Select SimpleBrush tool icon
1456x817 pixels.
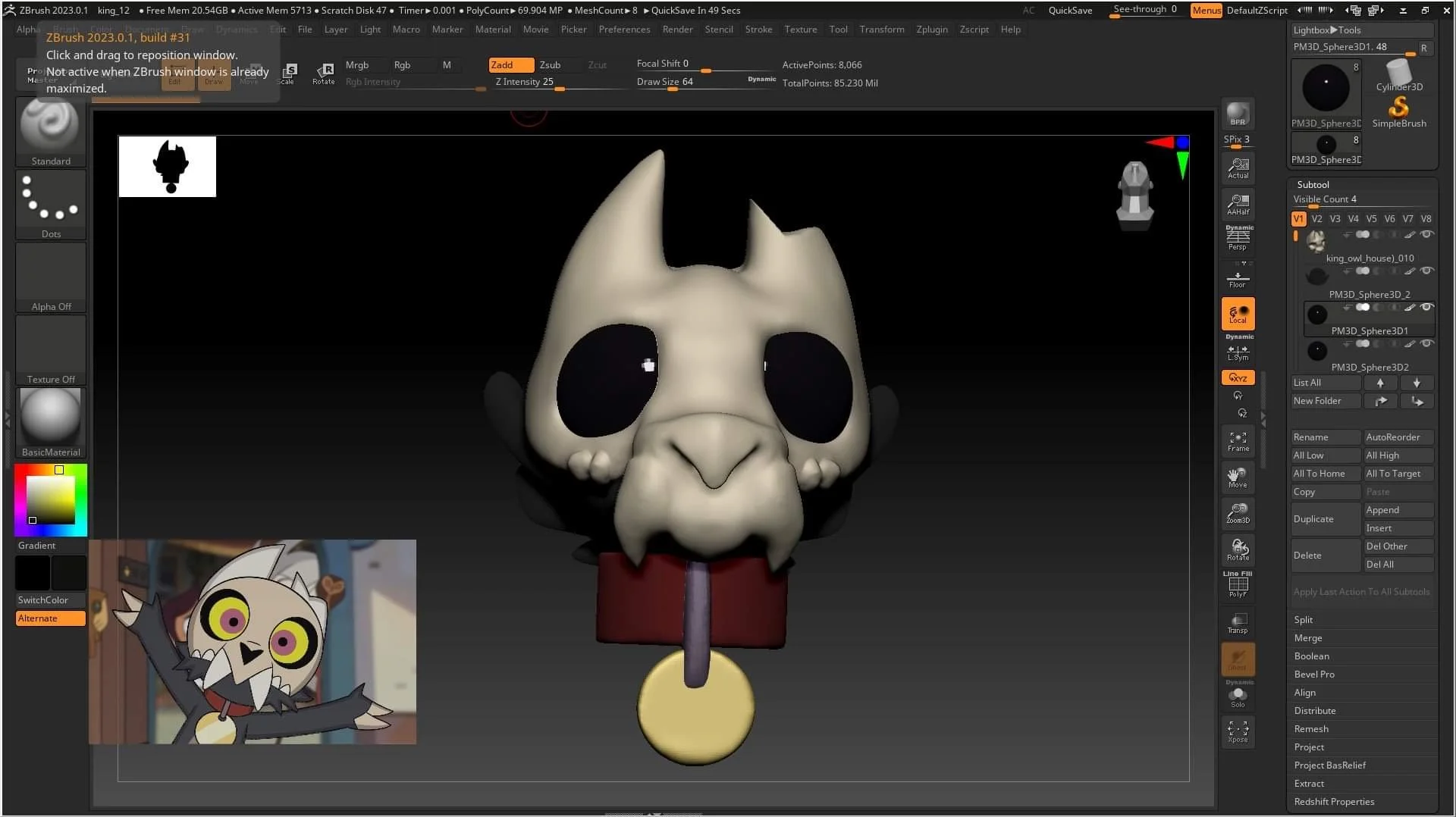pyautogui.click(x=1399, y=112)
